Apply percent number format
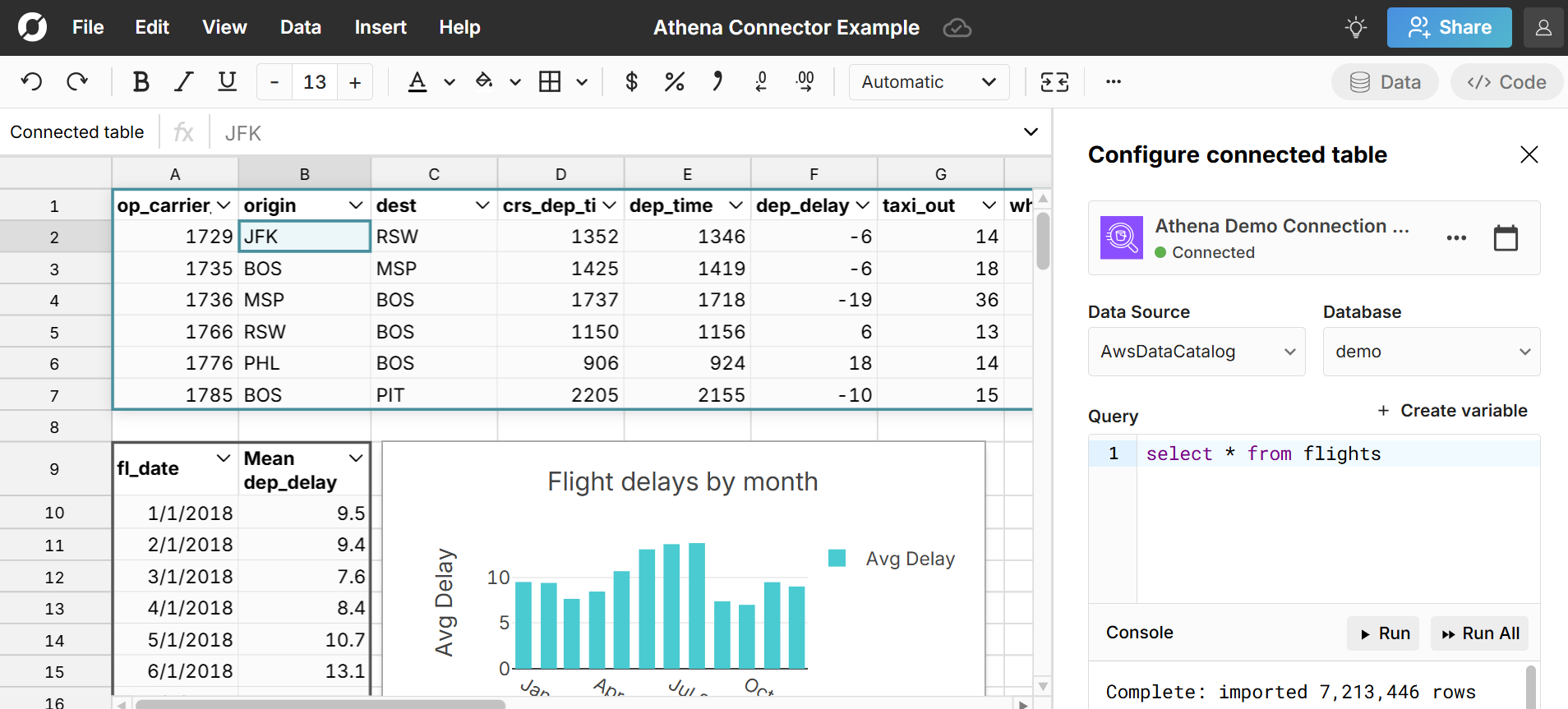The width and height of the screenshot is (1568, 709). (x=674, y=82)
